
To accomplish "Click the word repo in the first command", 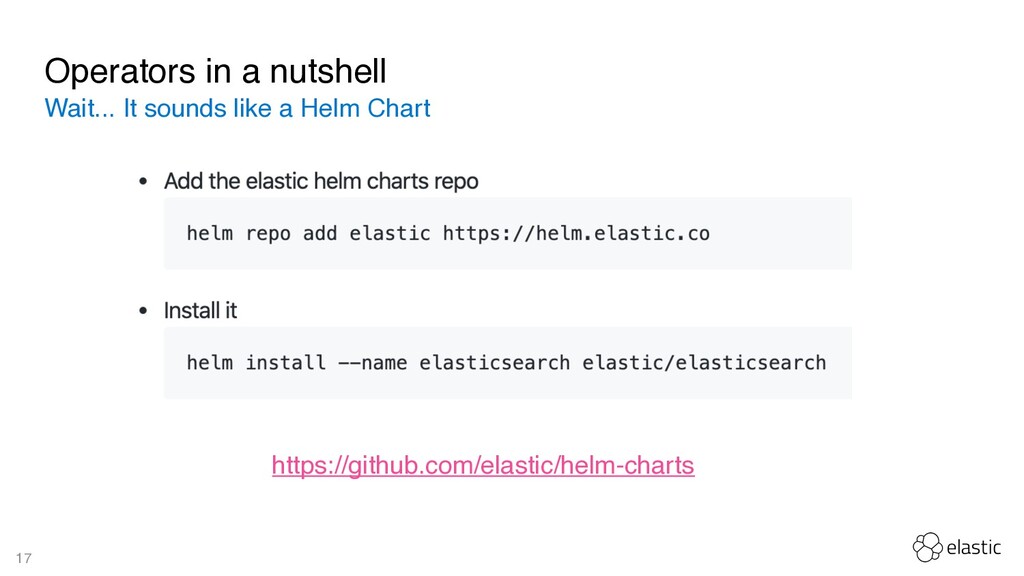I will (268, 234).
